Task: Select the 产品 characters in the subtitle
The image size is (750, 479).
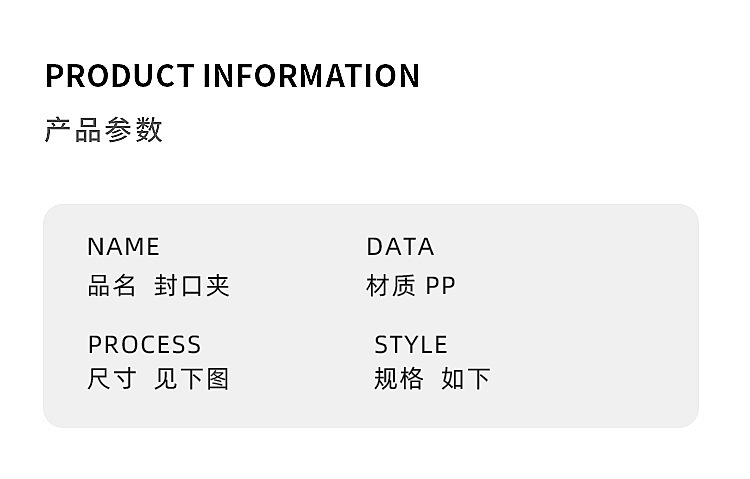Action: [x=73, y=130]
